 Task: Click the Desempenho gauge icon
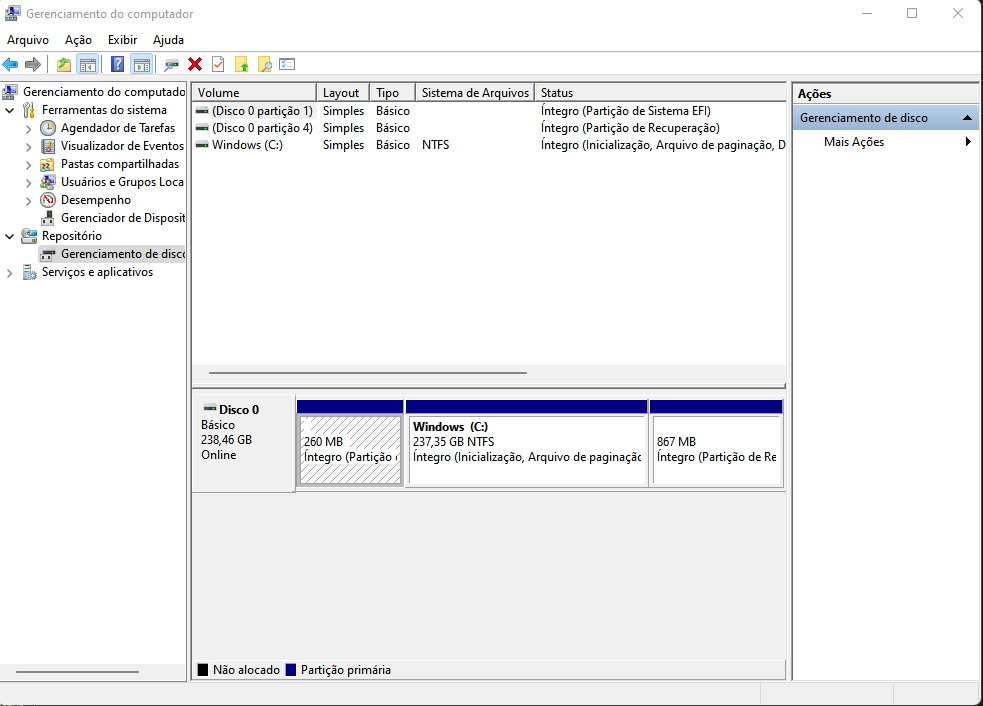[48, 200]
